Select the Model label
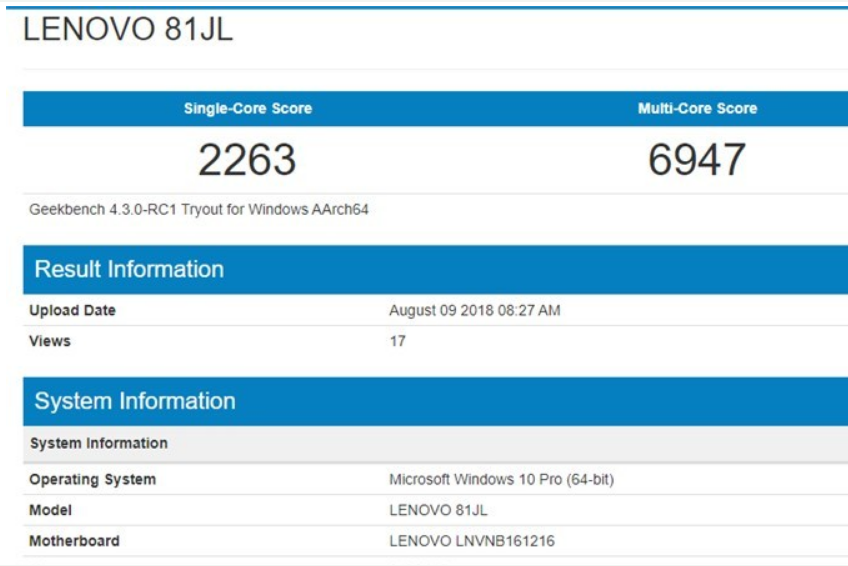This screenshot has width=848, height=566. [50, 510]
